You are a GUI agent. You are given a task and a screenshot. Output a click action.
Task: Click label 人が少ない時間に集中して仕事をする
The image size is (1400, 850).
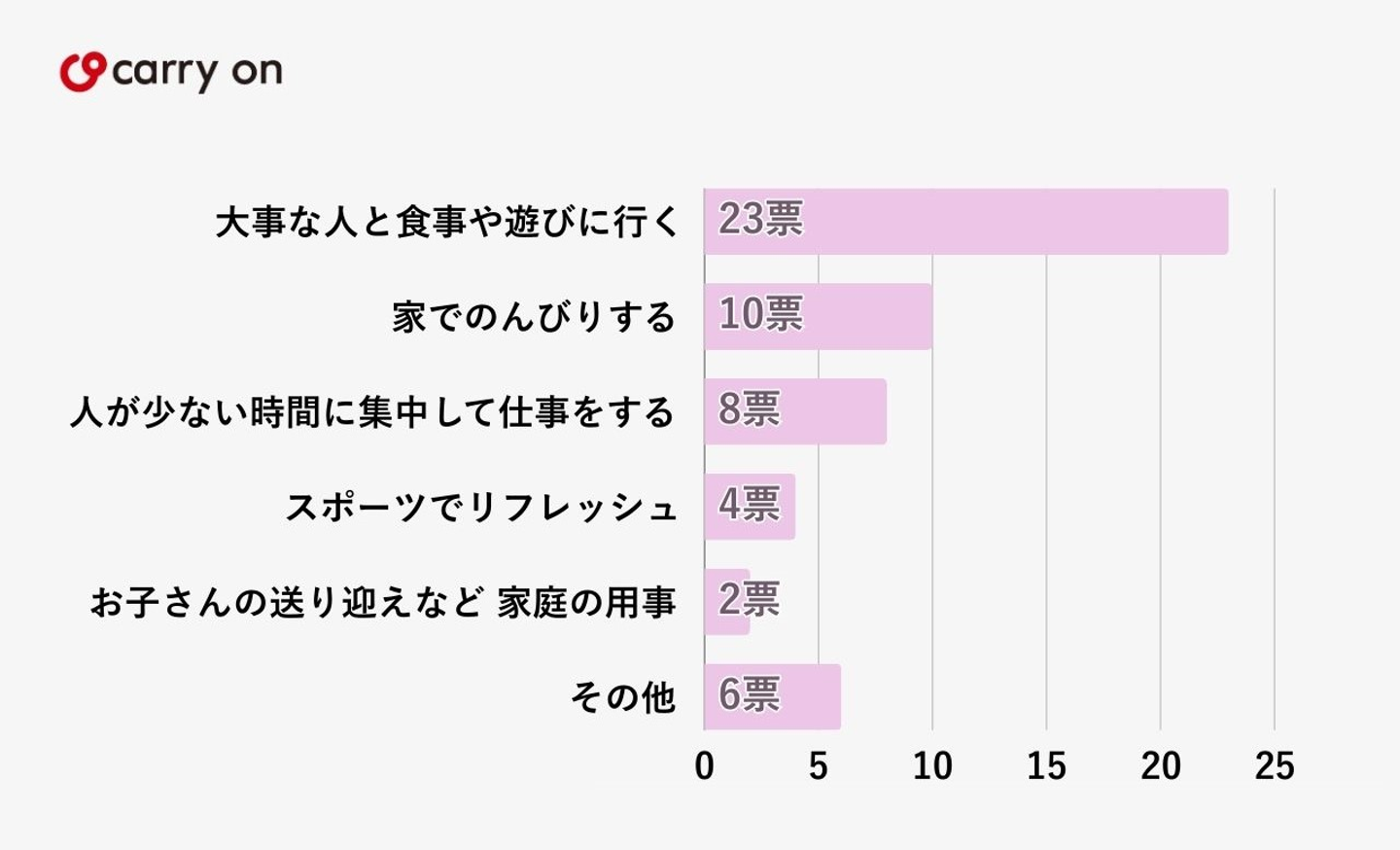click(372, 412)
